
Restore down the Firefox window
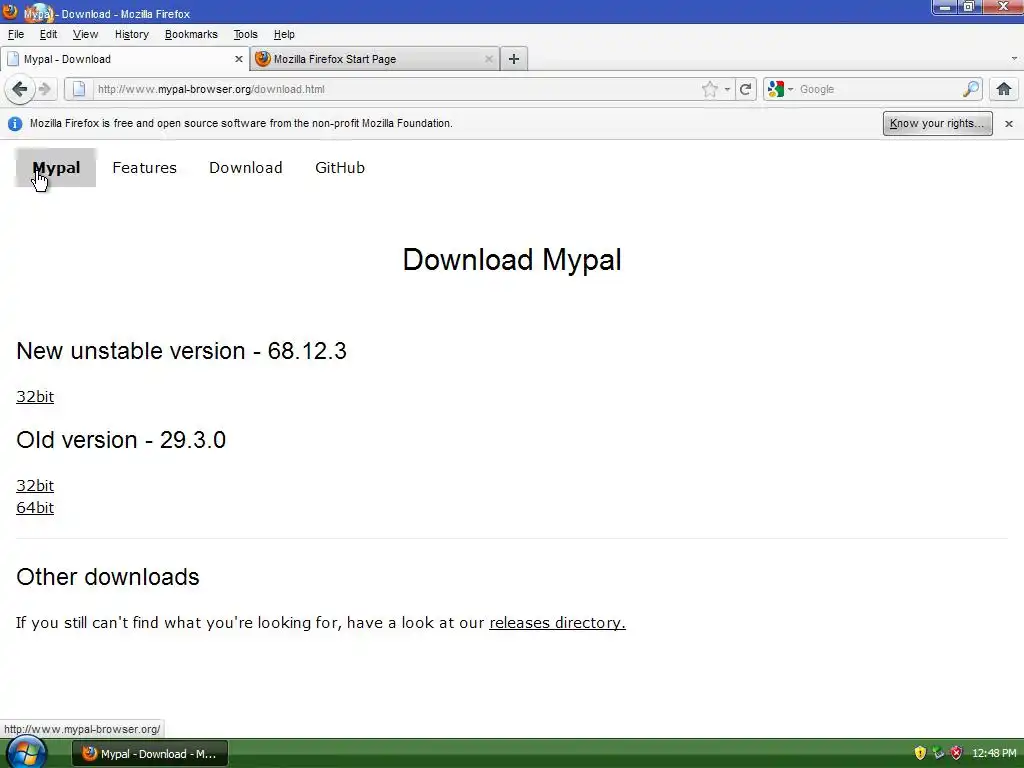[x=968, y=7]
